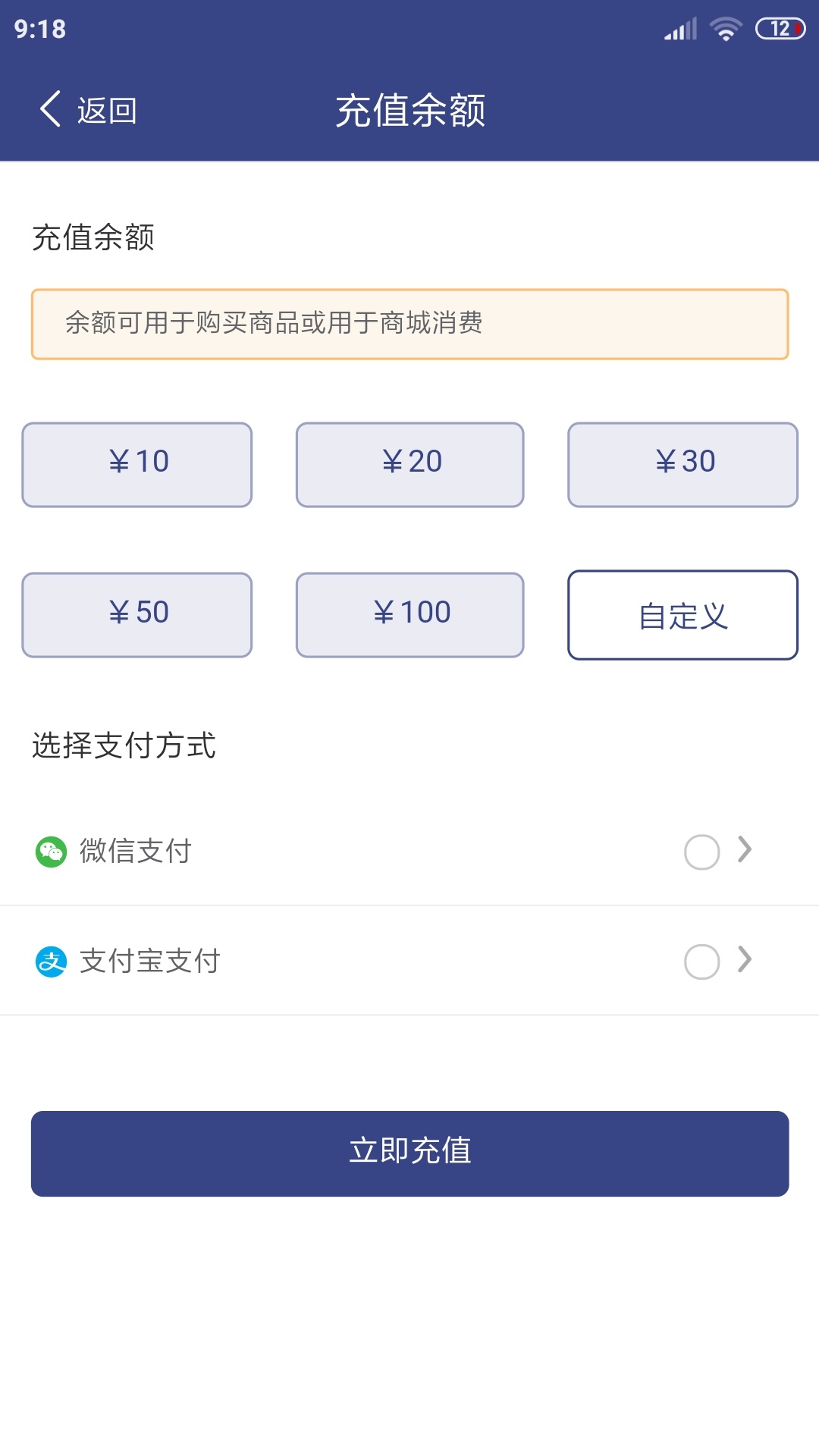The height and width of the screenshot is (1456, 819).
Task: Select the Alipay radio button
Action: (701, 962)
